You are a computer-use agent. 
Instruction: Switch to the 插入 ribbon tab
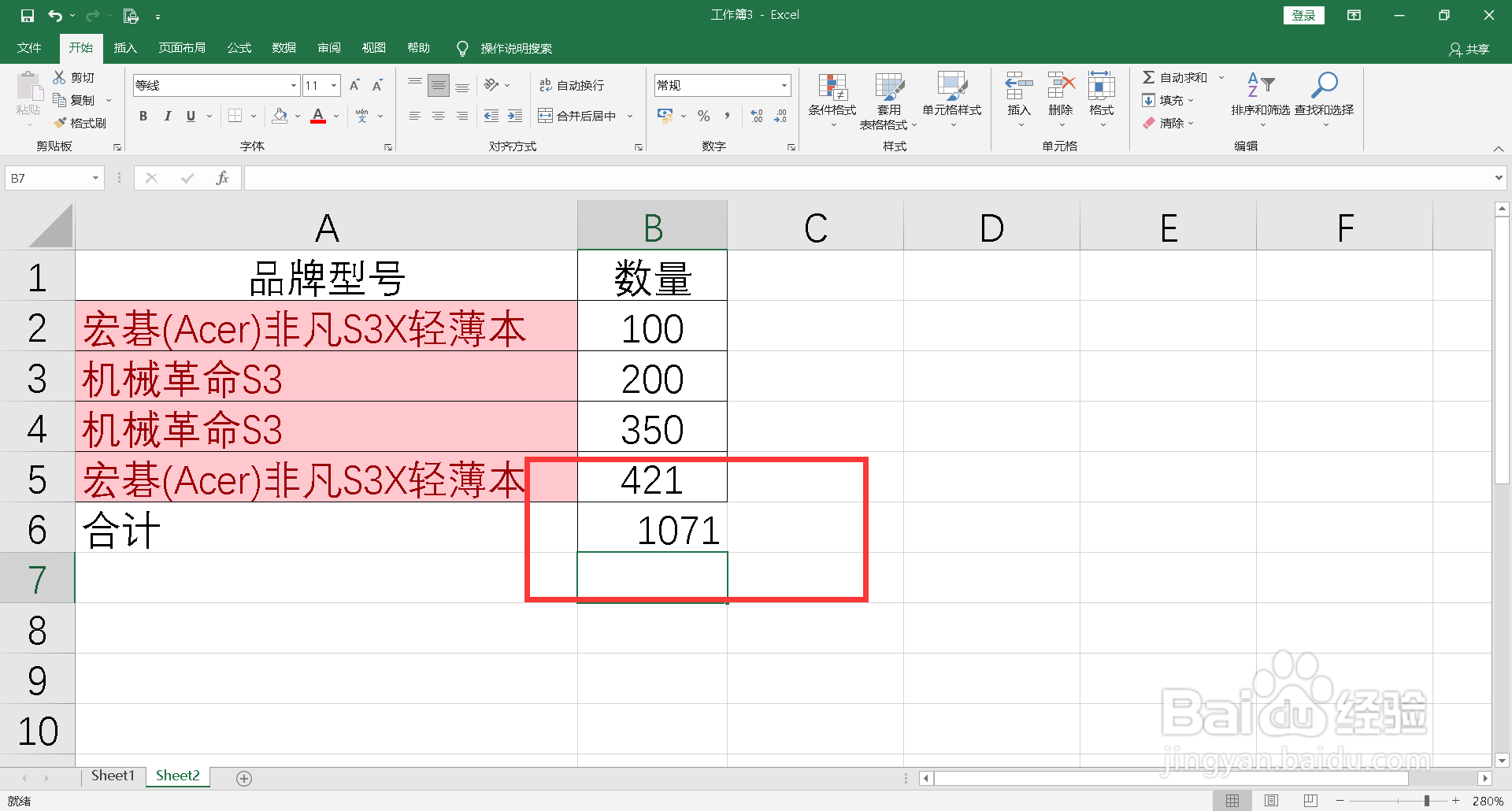click(x=124, y=47)
